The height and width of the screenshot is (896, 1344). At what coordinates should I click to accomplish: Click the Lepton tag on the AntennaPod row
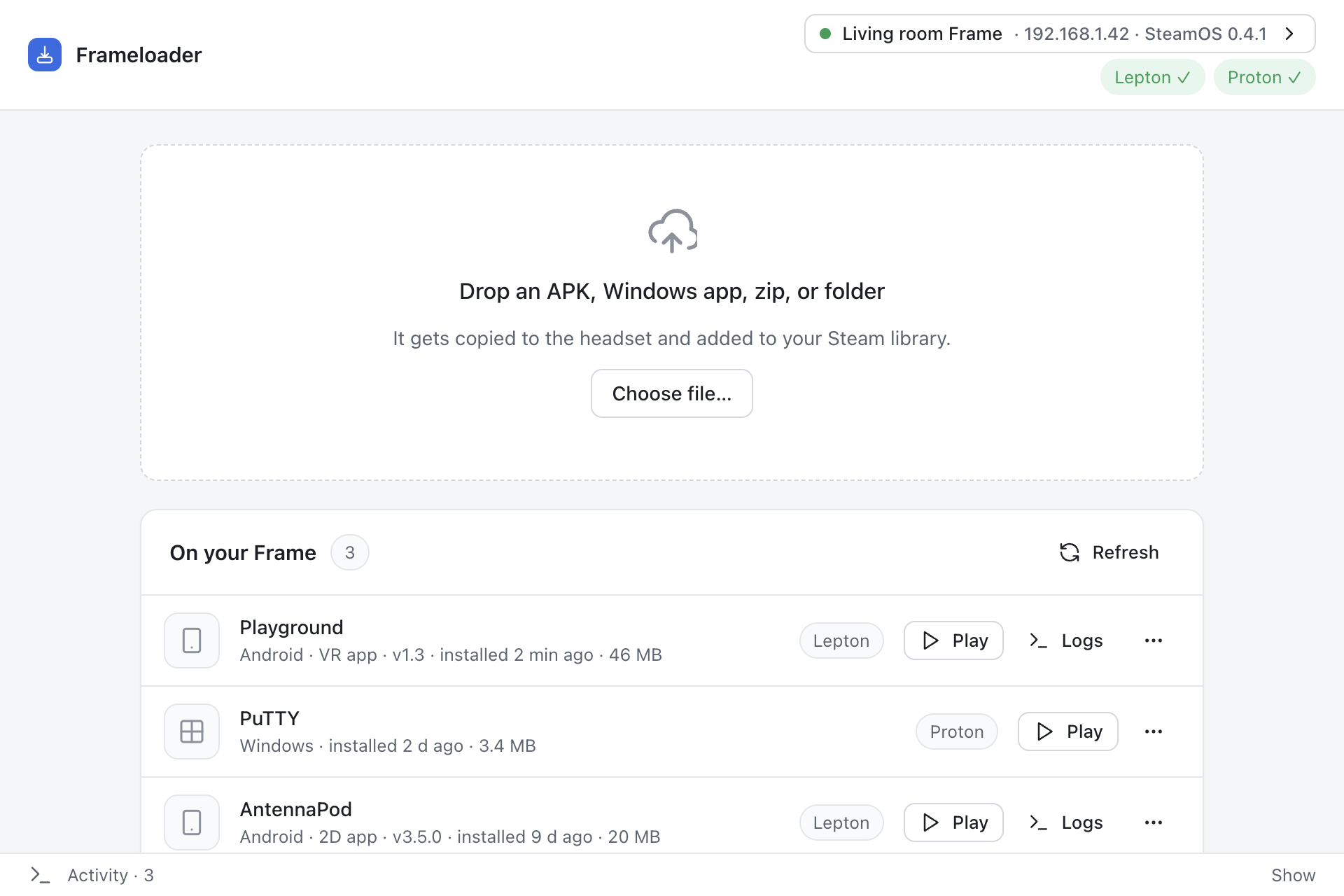click(x=841, y=822)
